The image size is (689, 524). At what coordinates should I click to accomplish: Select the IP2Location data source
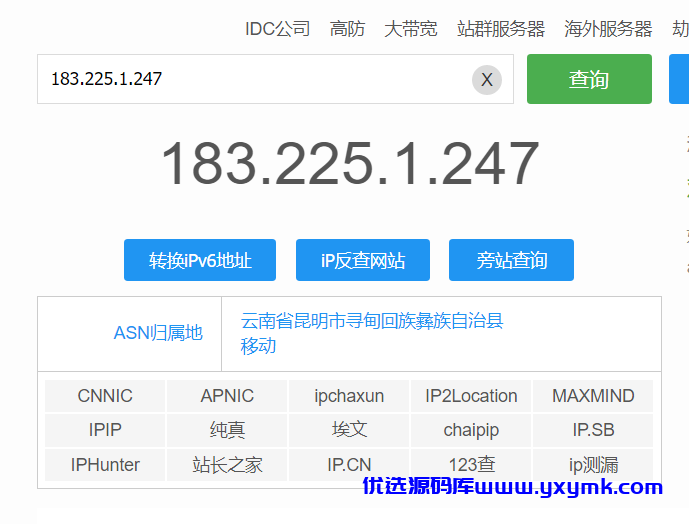[x=471, y=396]
